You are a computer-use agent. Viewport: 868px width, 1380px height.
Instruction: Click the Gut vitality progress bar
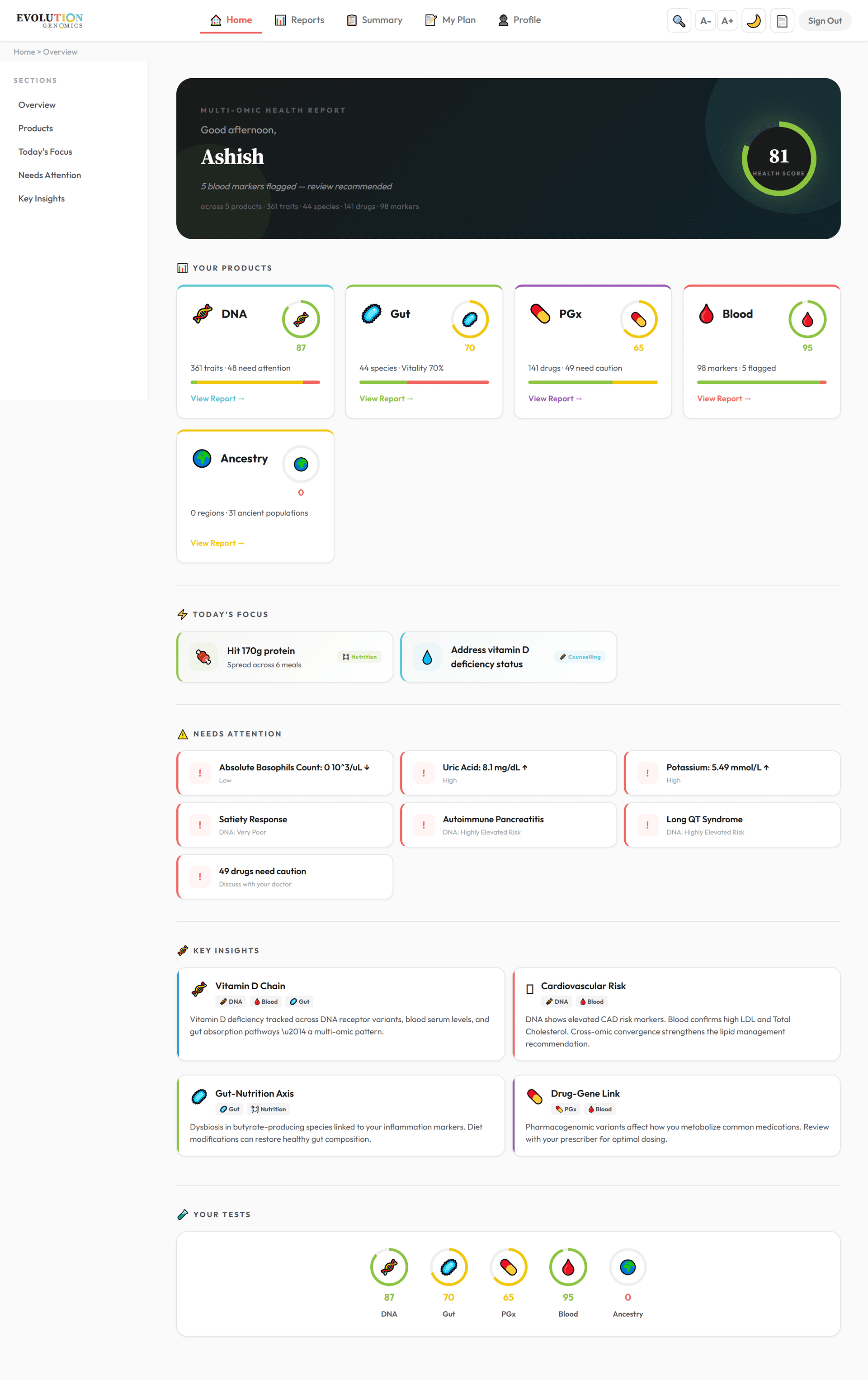424,382
